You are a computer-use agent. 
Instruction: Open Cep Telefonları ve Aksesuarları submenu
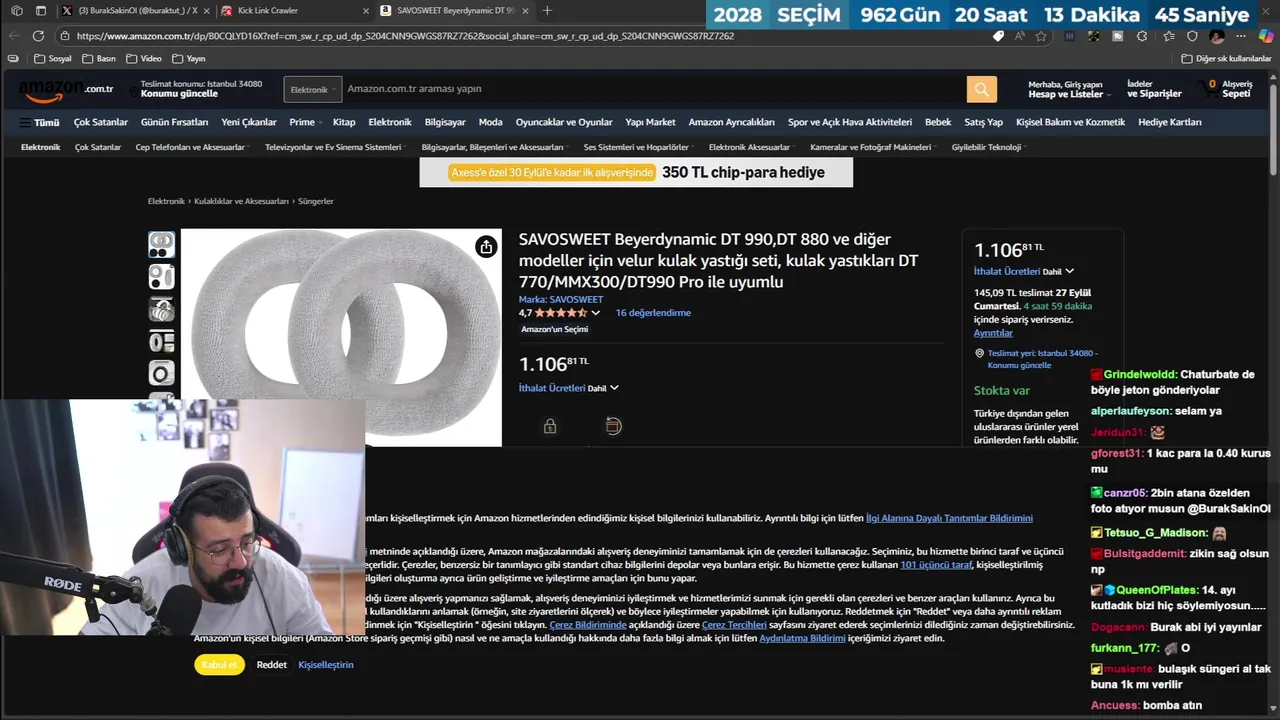192,147
